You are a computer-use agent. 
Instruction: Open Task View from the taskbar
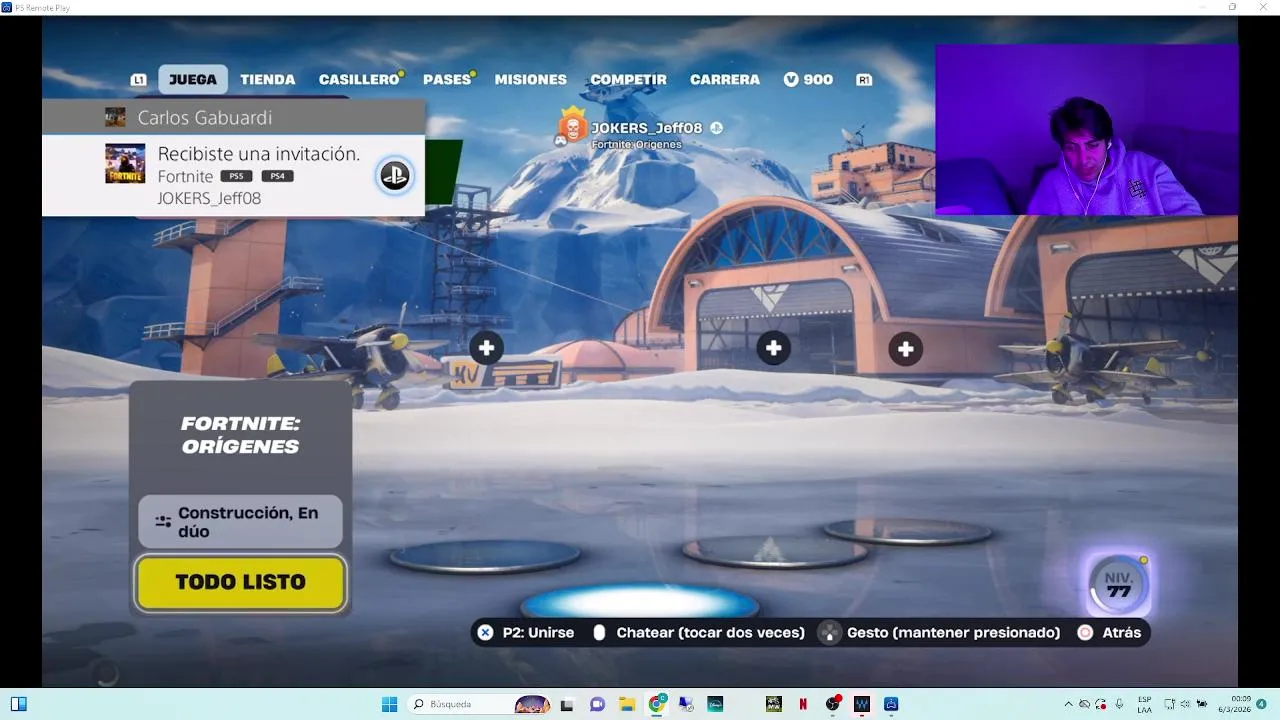pos(568,704)
